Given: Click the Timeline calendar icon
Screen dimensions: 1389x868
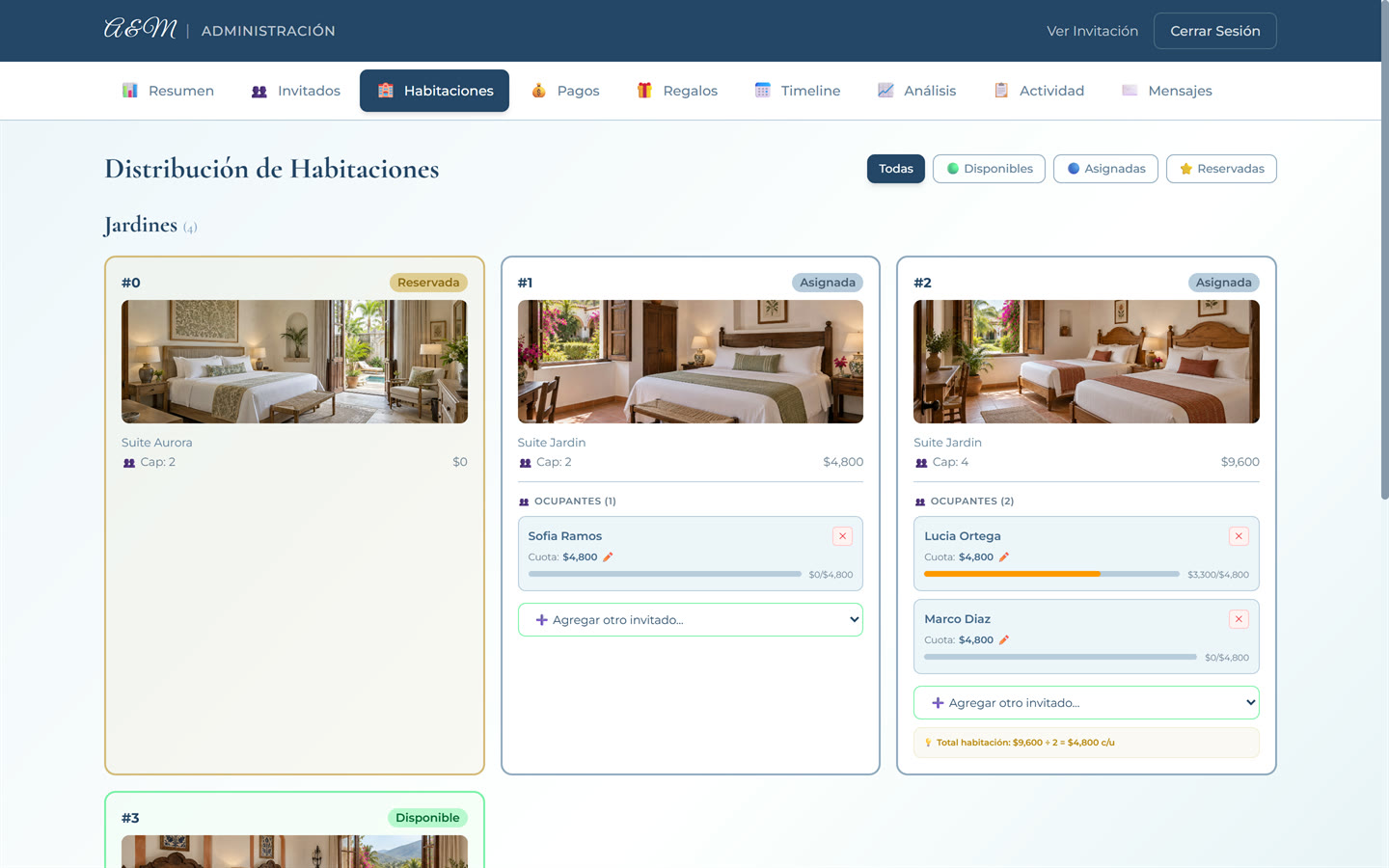Looking at the screenshot, I should (x=763, y=91).
